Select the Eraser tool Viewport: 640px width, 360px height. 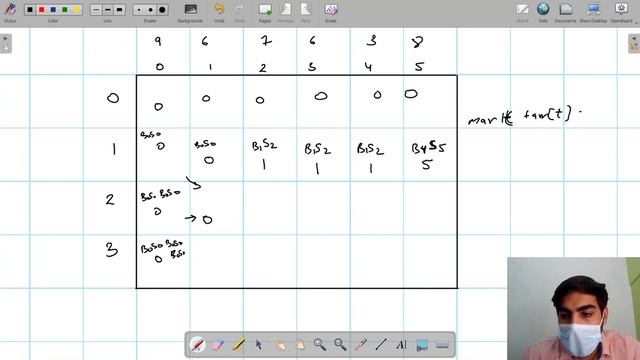coord(218,345)
